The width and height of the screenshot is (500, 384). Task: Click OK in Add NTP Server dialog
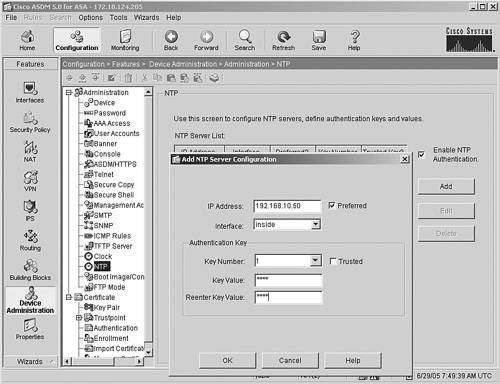coord(227,360)
